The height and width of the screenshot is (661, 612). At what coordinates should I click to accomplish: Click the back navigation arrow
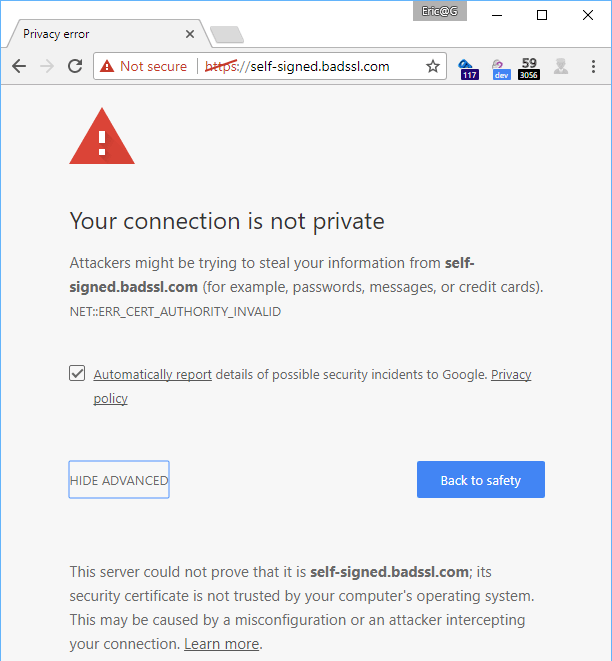(19, 66)
